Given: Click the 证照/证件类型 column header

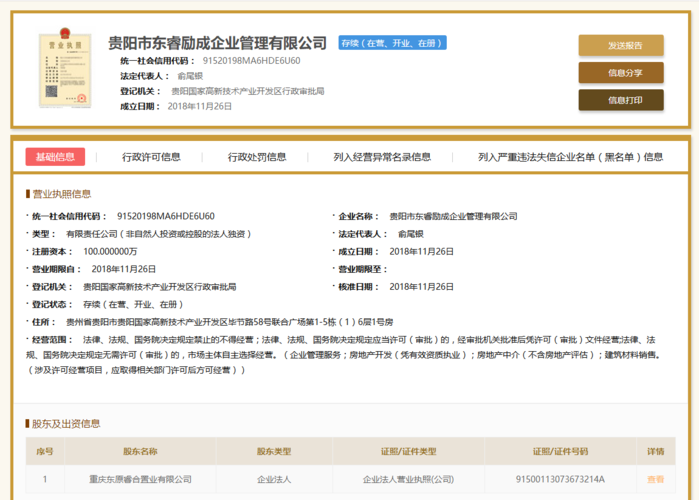Looking at the screenshot, I should [408, 451].
